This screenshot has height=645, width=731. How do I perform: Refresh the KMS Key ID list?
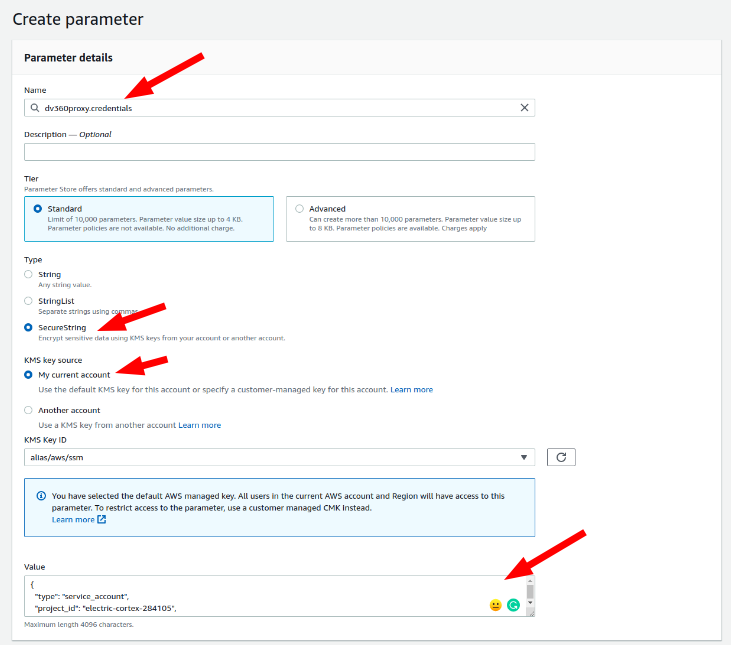561,457
